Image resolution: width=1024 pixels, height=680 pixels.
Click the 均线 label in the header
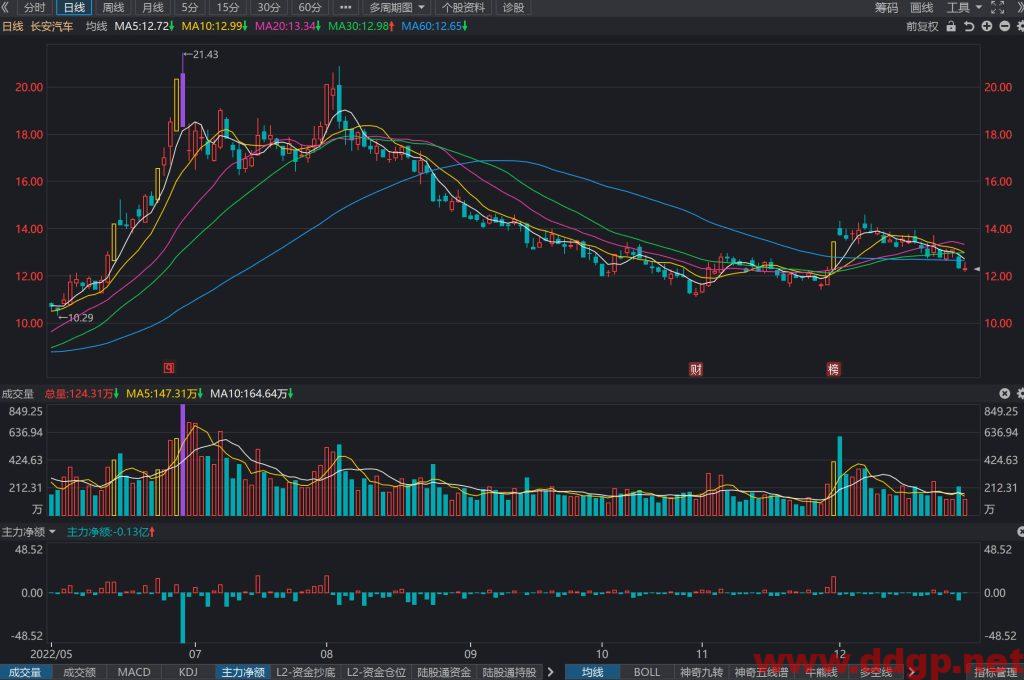96,26
